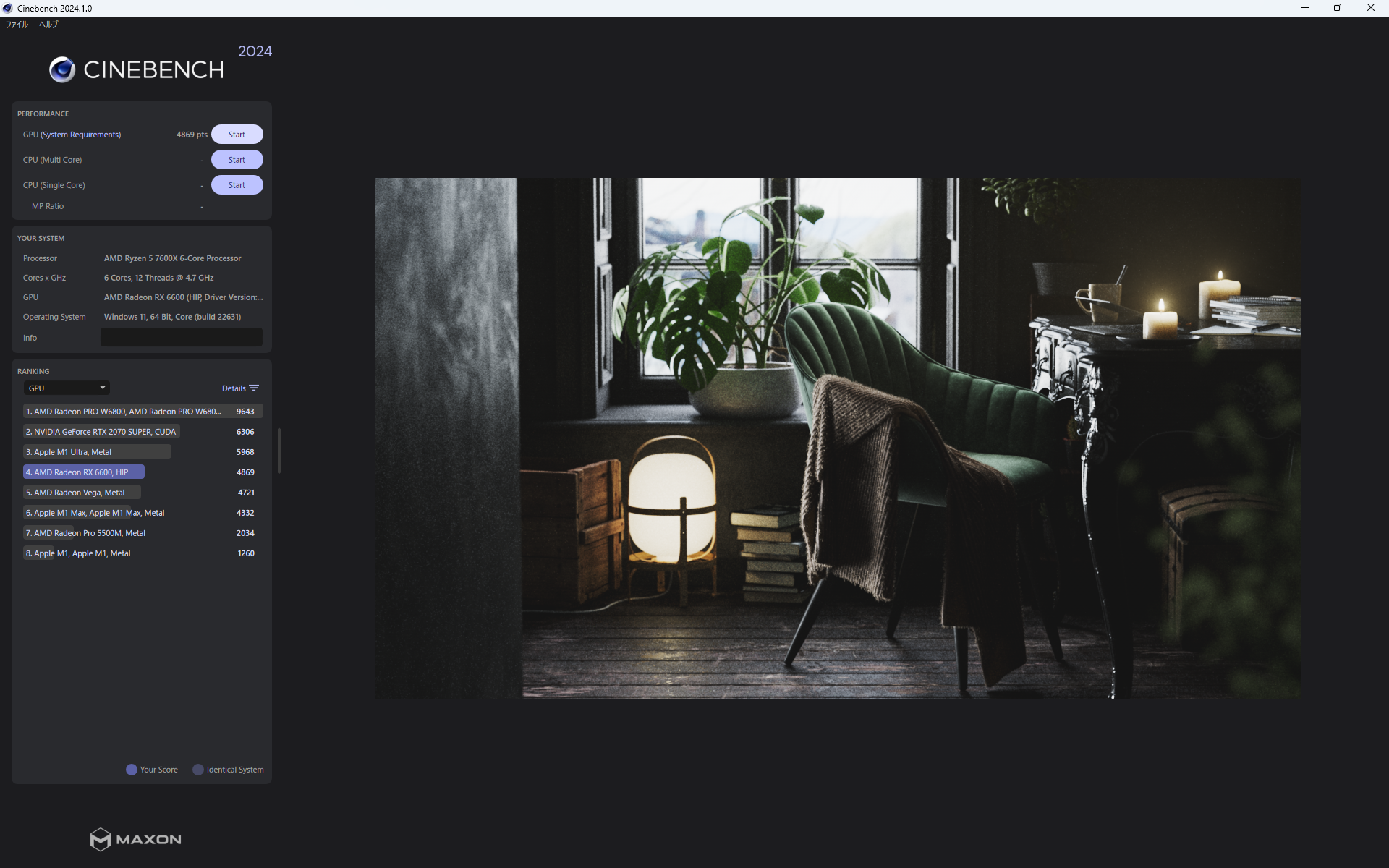
Task: Click the Maxon logo
Action: (135, 839)
